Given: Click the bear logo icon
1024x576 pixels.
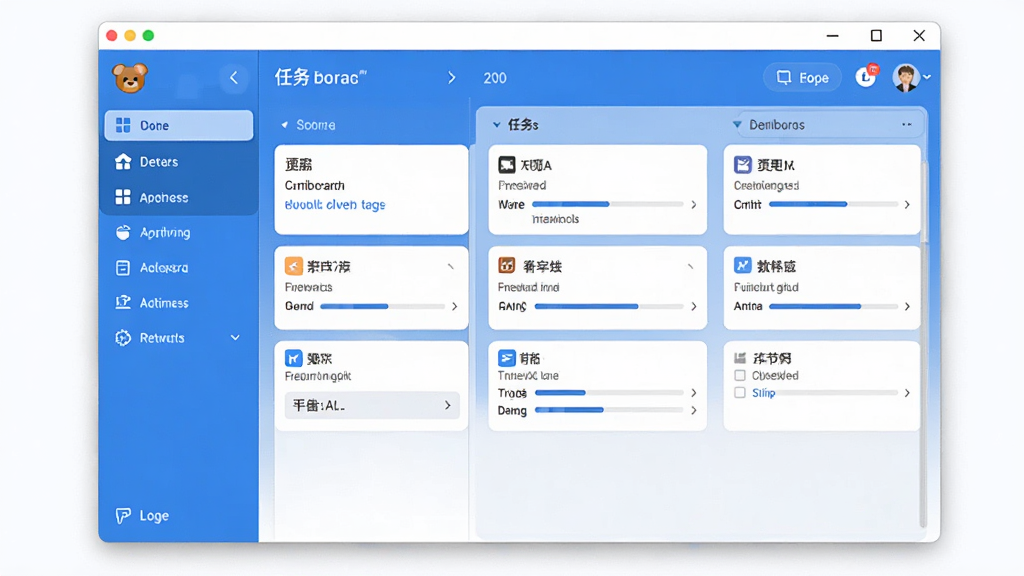Looking at the screenshot, I should tap(130, 78).
